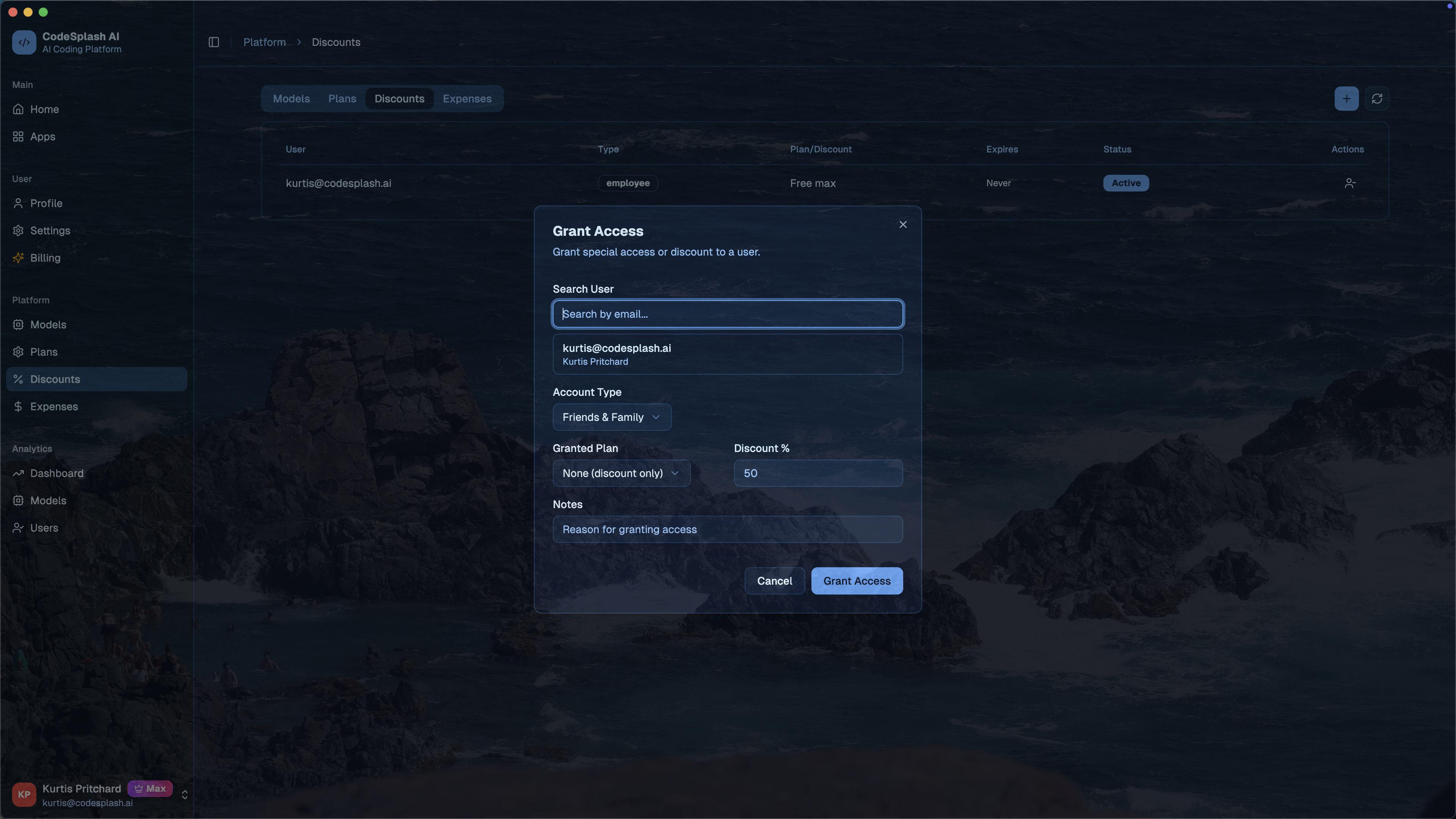Expand the Account Type dropdown
This screenshot has width=1456, height=819.
point(612,417)
